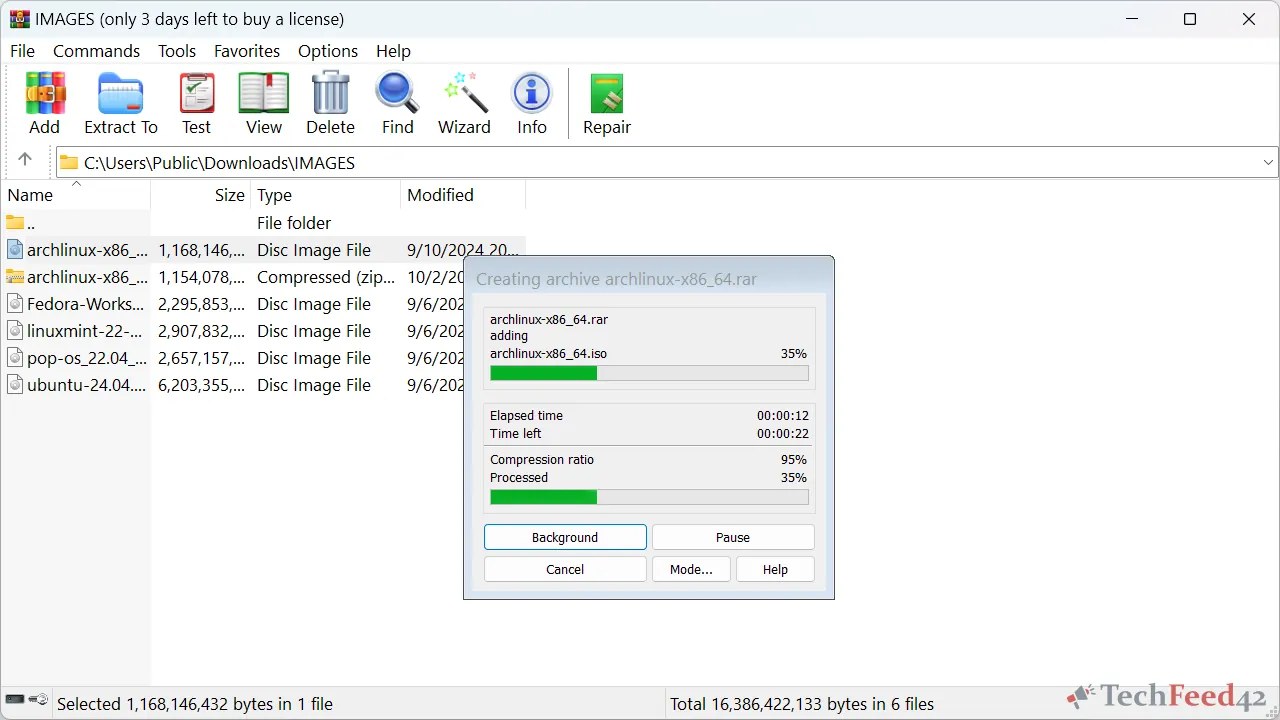Click the Add toolbar icon
Image resolution: width=1280 pixels, height=720 pixels.
click(x=44, y=94)
